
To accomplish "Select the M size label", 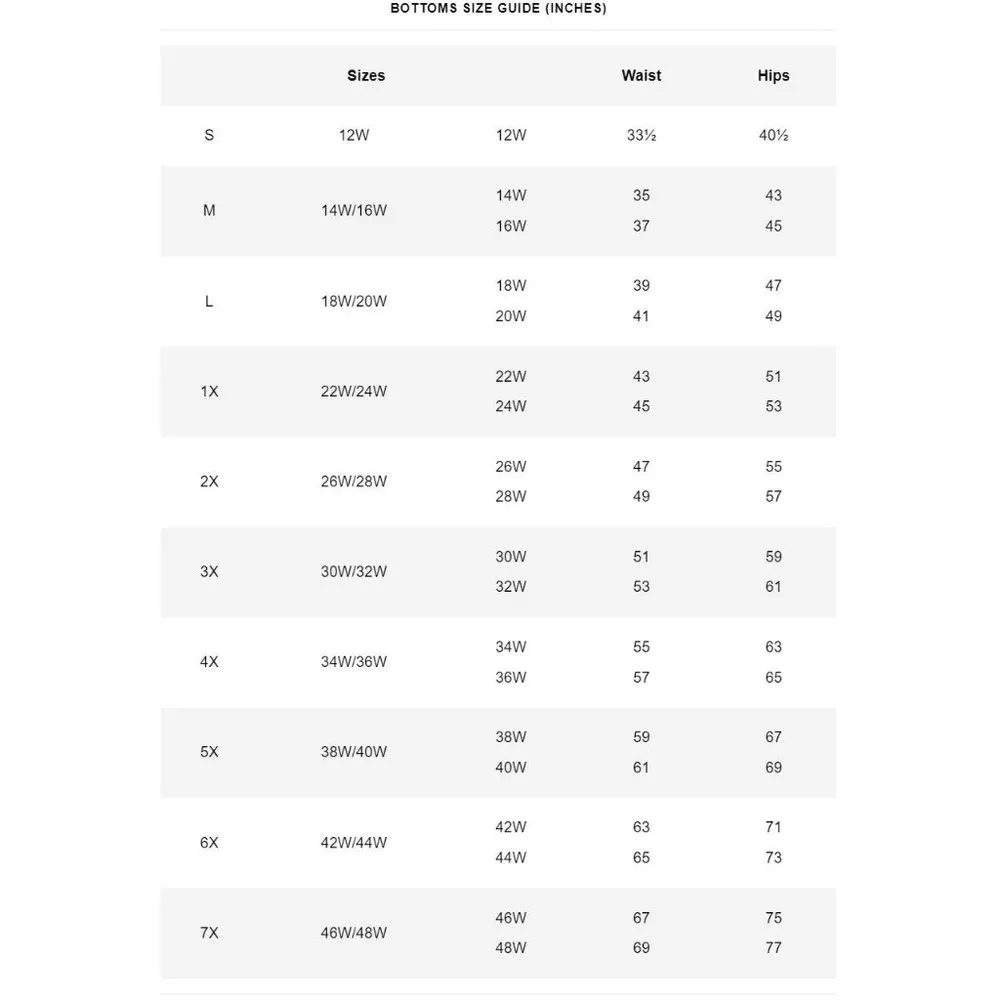I will click(209, 211).
